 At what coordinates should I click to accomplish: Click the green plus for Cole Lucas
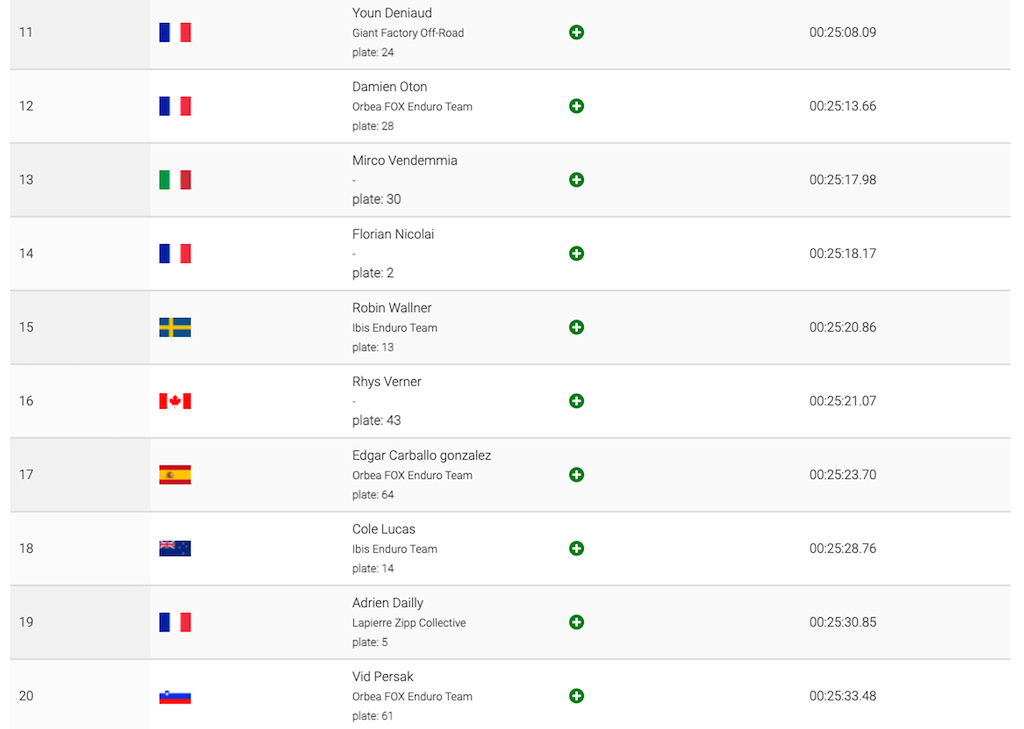coord(576,549)
